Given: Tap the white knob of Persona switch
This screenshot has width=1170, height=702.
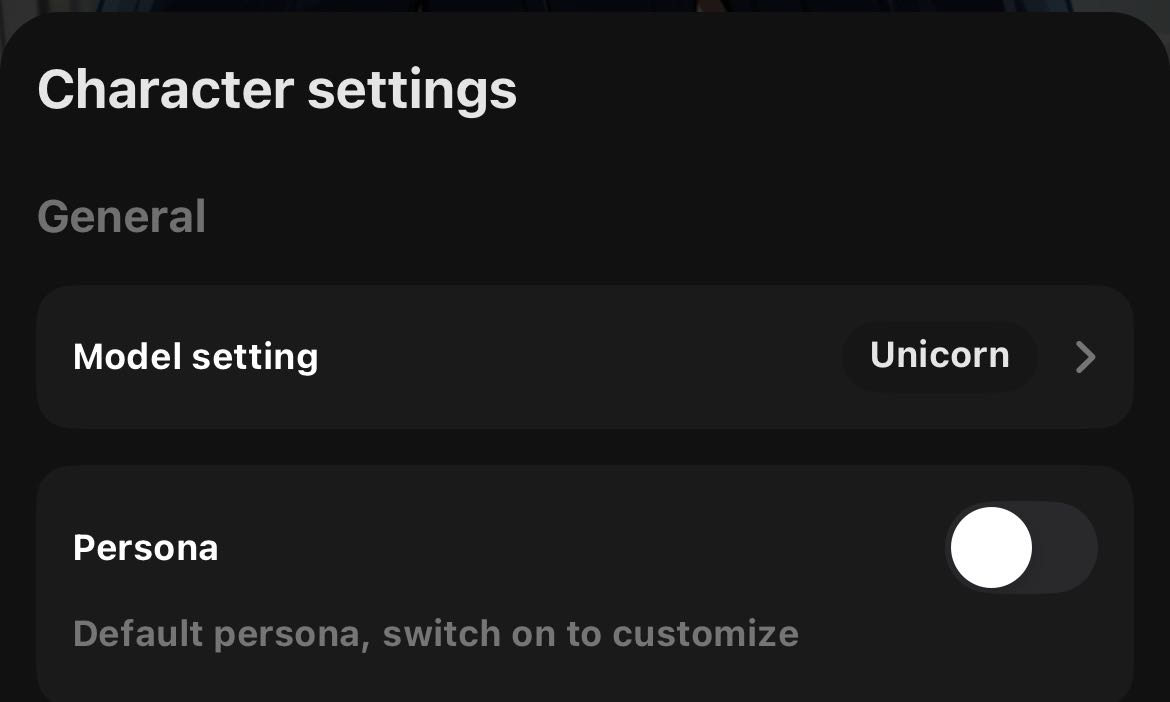Looking at the screenshot, I should click(991, 548).
